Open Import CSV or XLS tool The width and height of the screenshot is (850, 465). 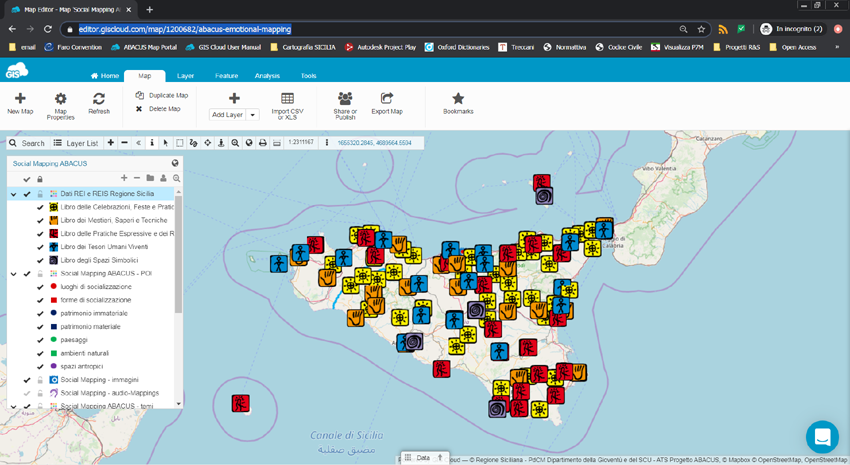pos(287,106)
